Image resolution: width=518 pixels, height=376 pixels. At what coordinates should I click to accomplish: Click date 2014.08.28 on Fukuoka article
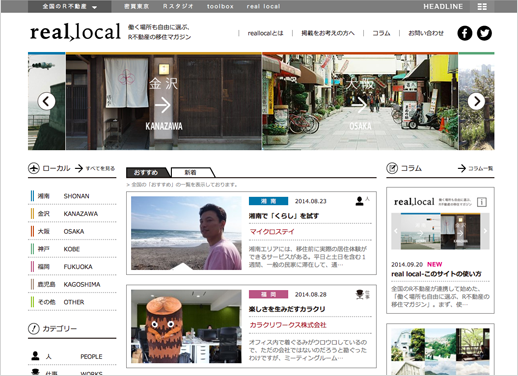coord(311,295)
